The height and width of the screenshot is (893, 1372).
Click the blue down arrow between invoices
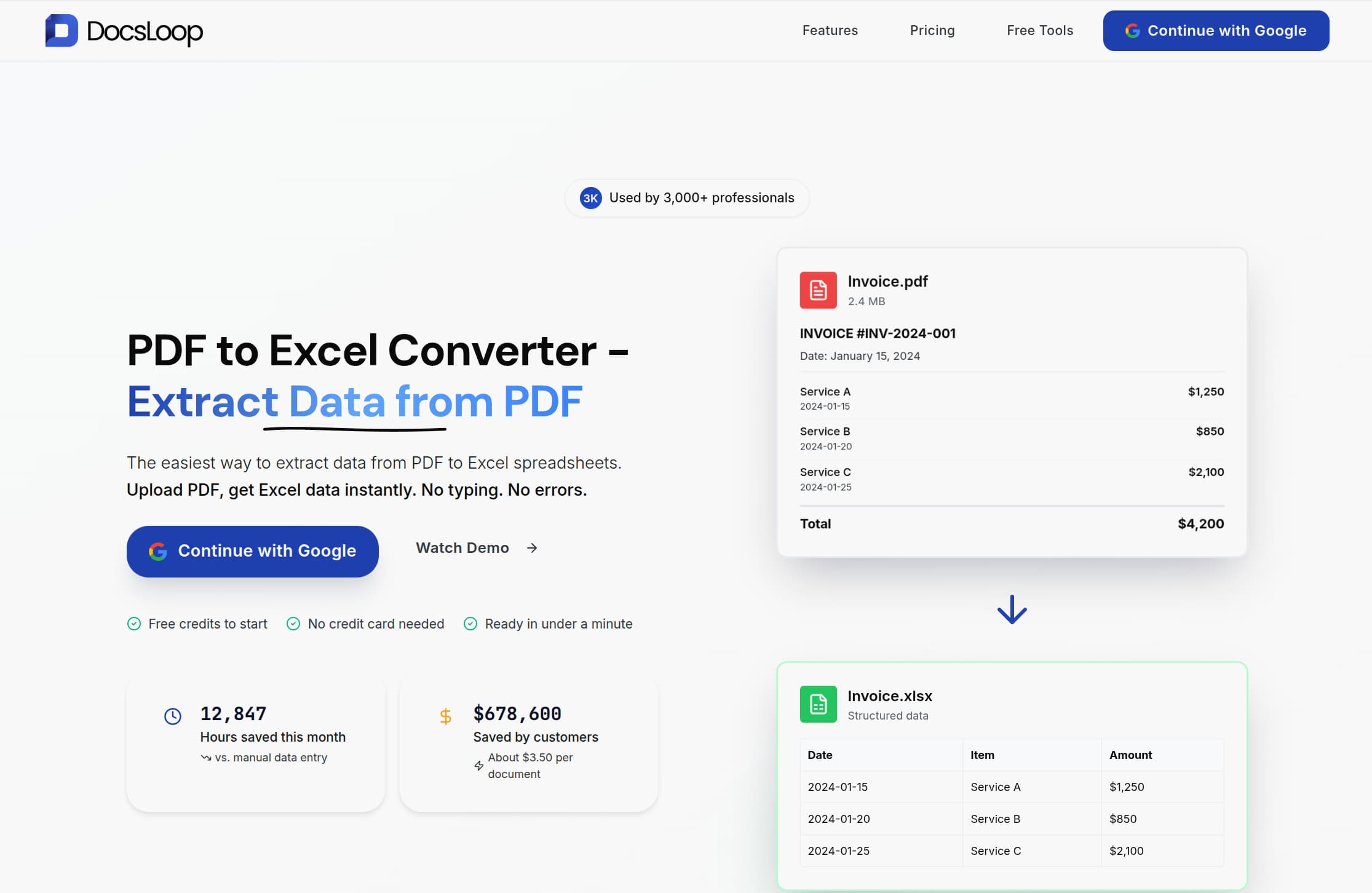(1012, 609)
